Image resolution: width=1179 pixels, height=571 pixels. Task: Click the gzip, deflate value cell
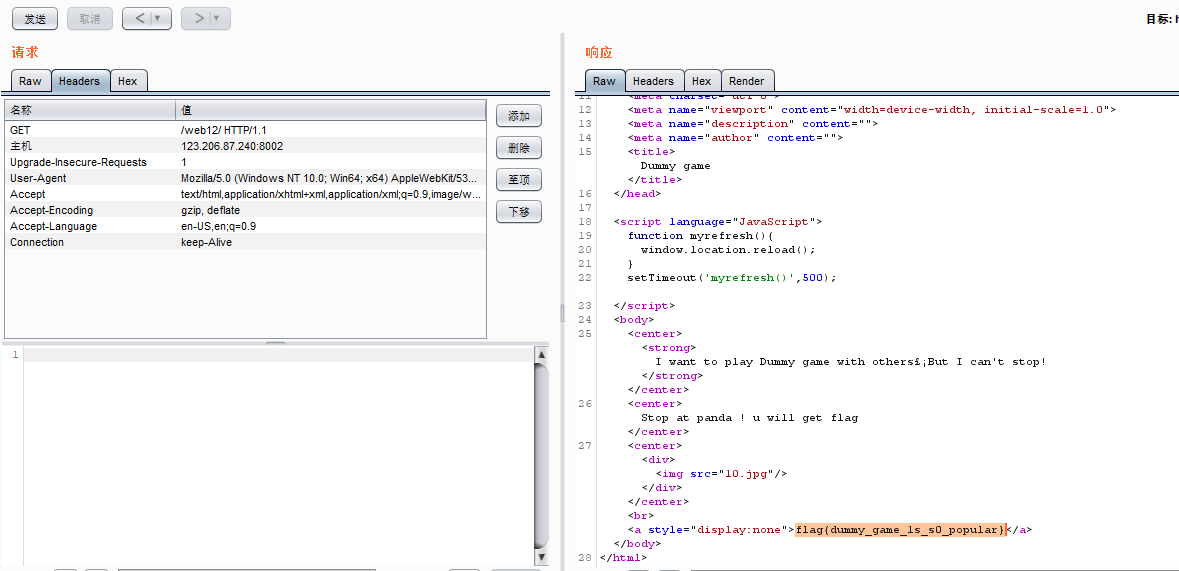tap(211, 210)
